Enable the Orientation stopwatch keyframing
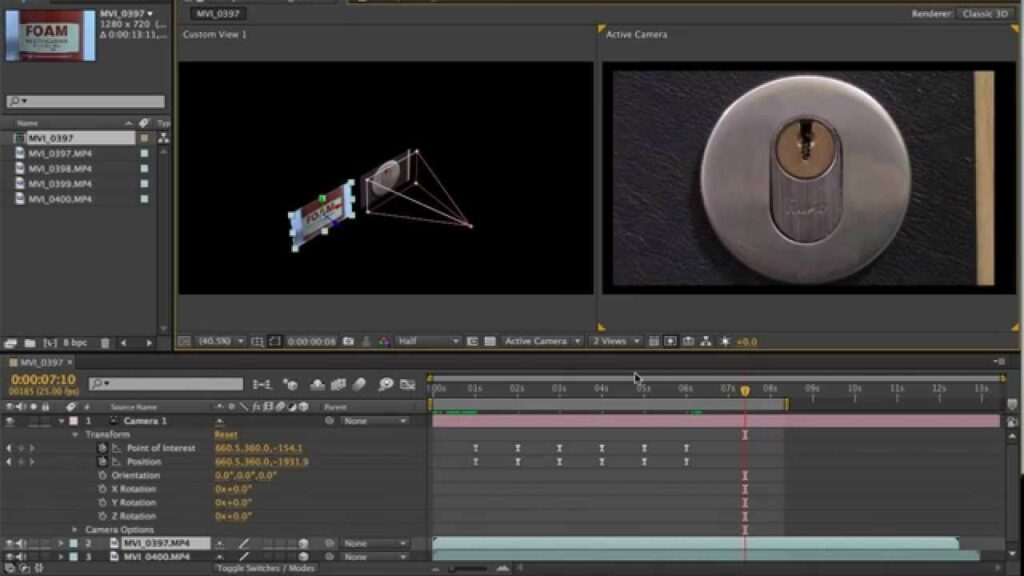 102,476
